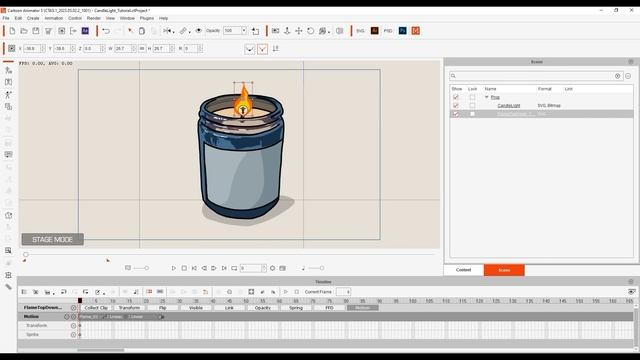Screen dimensions: 640x360
Task: Clear the Scene search with X icon
Action: pyautogui.click(x=618, y=76)
